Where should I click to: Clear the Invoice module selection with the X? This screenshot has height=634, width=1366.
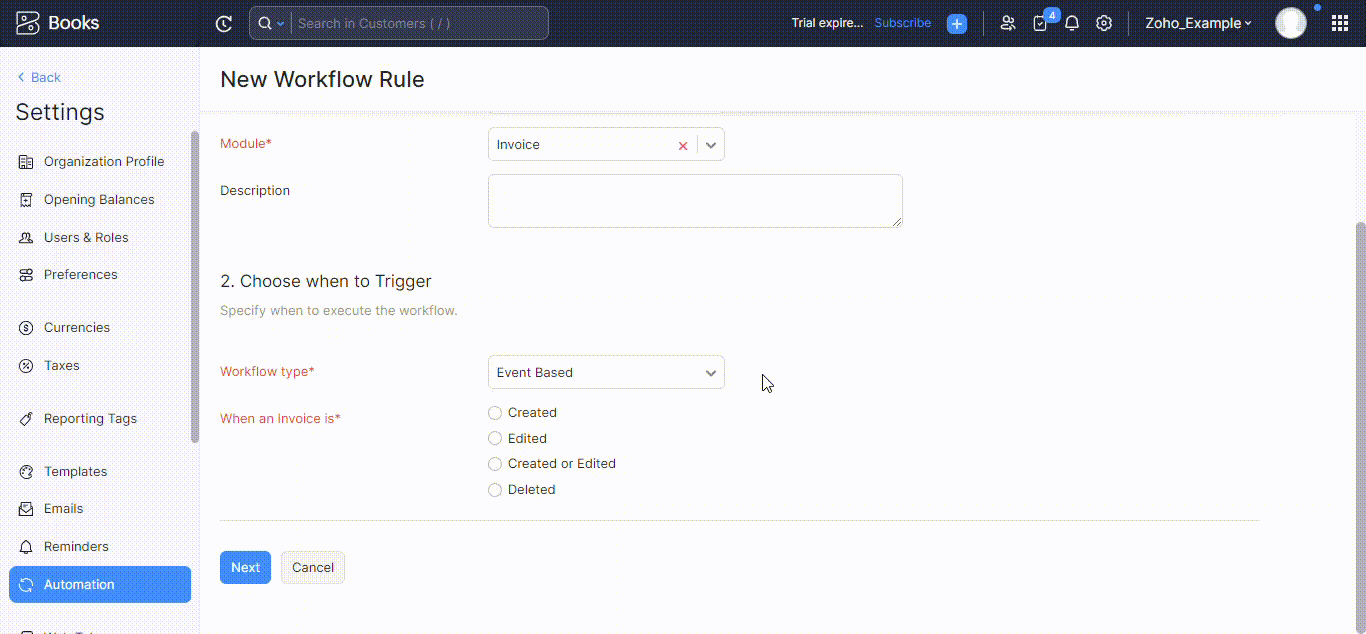click(x=683, y=144)
